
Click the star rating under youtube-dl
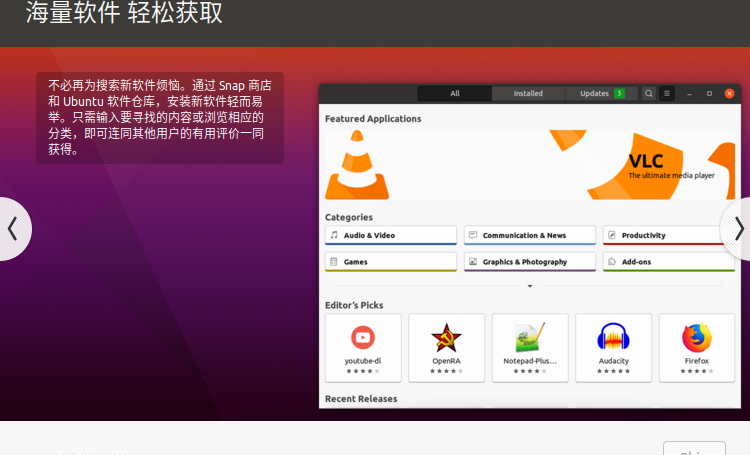pyautogui.click(x=363, y=371)
